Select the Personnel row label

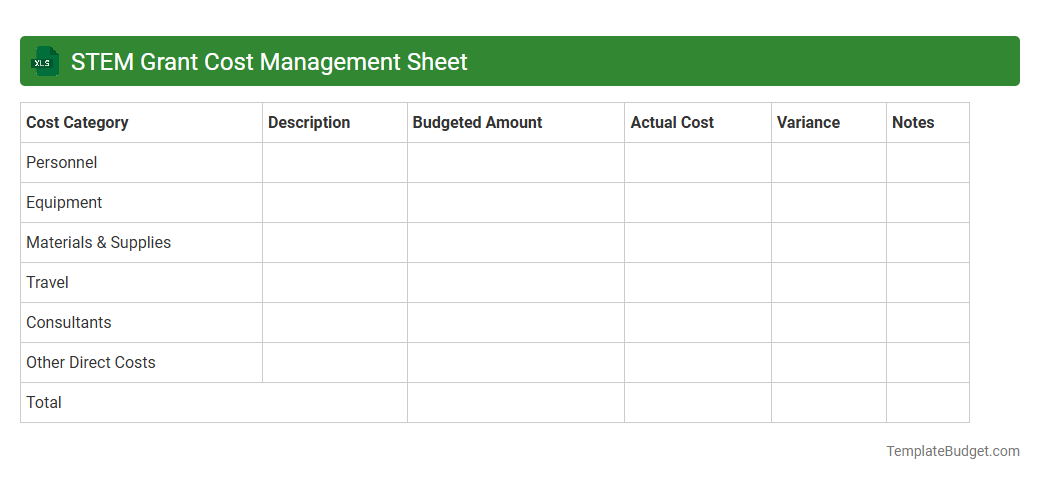pos(62,162)
